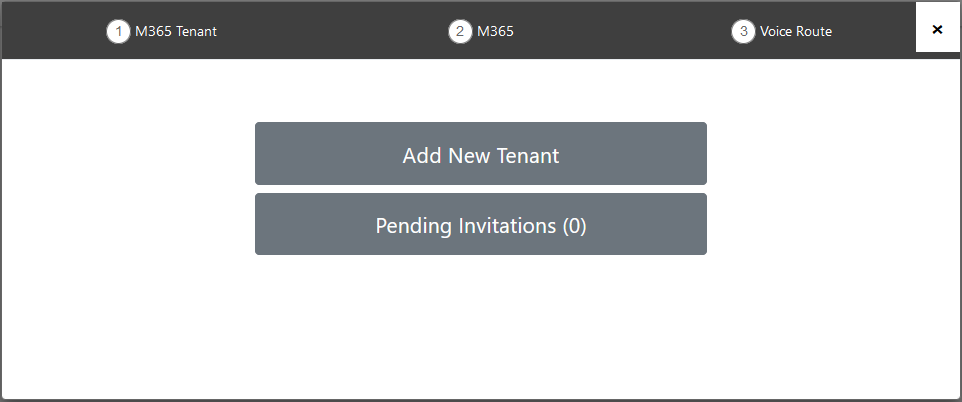Pick the circled 3 beside Voice Route
Screen dimensions: 962x402
(x=743, y=31)
